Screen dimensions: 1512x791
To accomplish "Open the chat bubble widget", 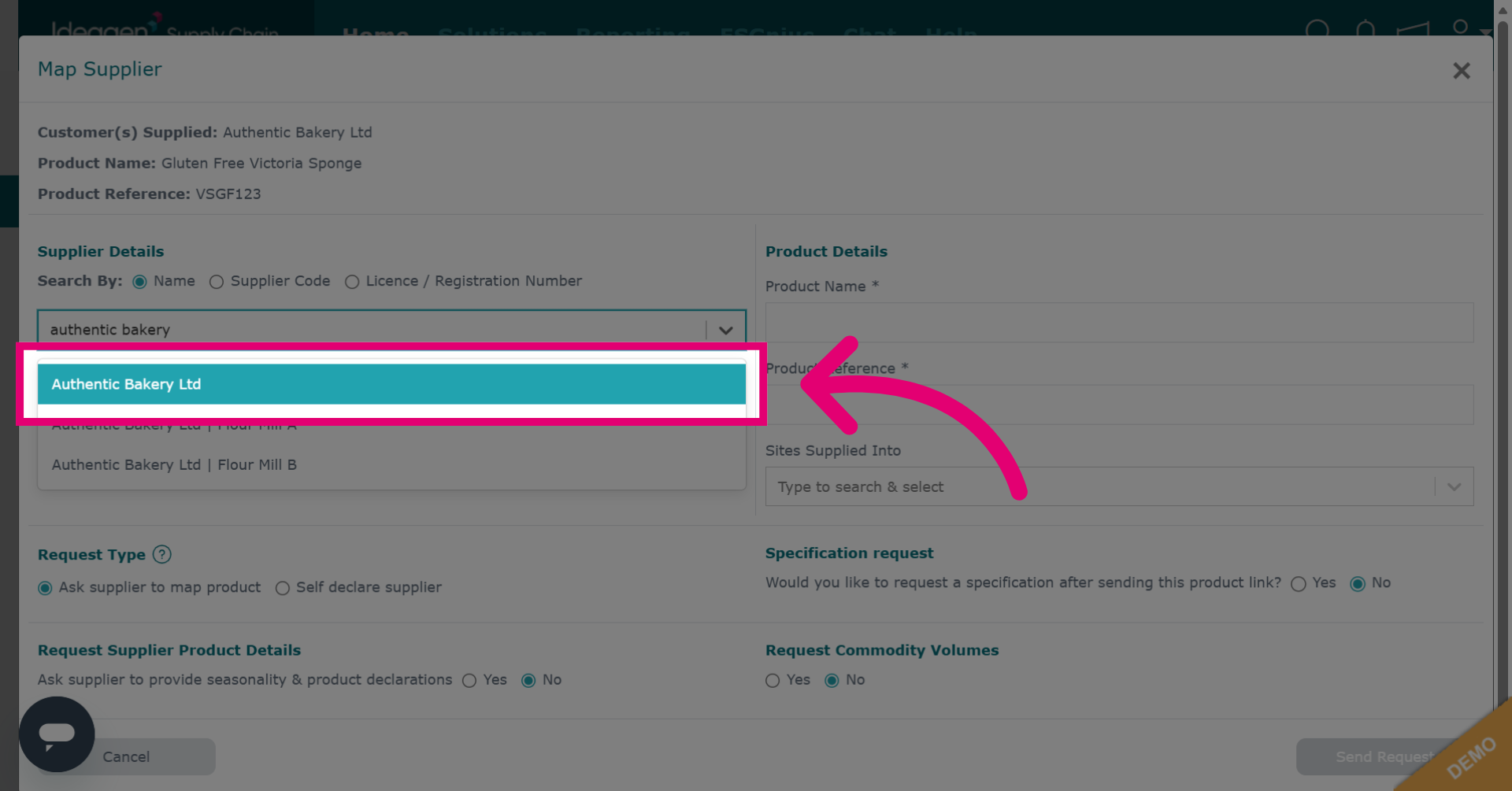I will point(57,734).
